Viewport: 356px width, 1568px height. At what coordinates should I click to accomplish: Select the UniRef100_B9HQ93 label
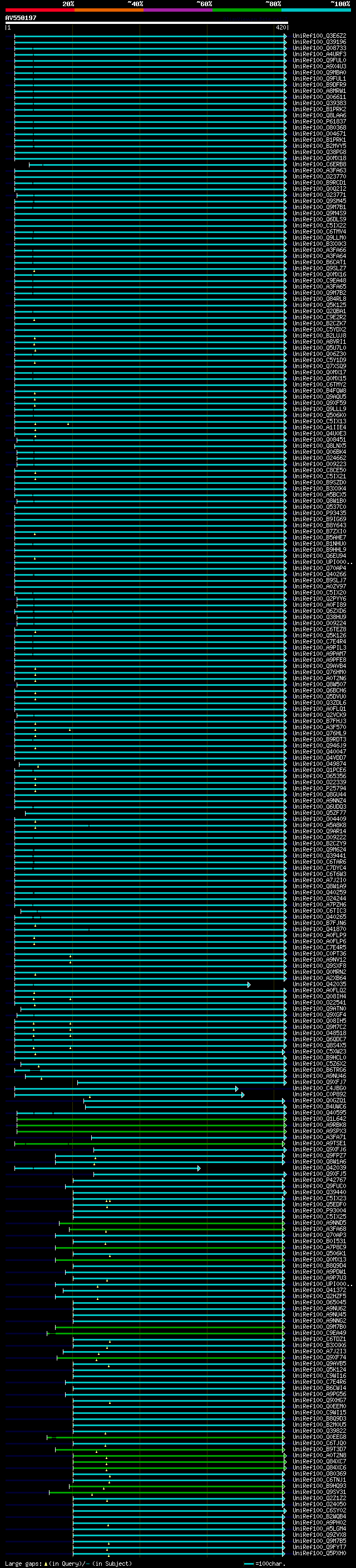[x=319, y=1486]
